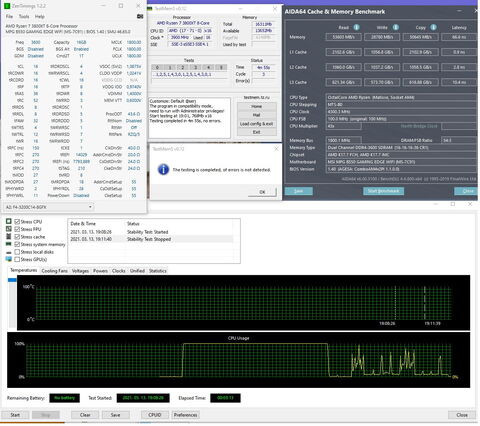The image size is (480, 426).
Task: Click the L1 Cache Read value field
Action: (x=343, y=52)
